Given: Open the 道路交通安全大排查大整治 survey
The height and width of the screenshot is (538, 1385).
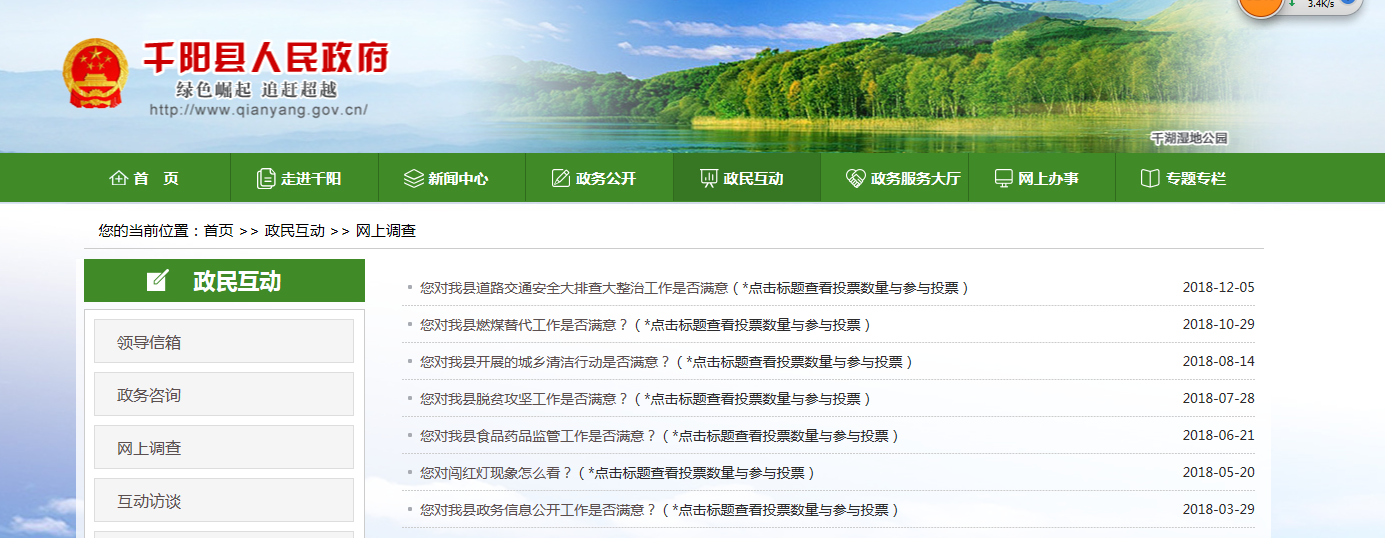Looking at the screenshot, I should (695, 288).
